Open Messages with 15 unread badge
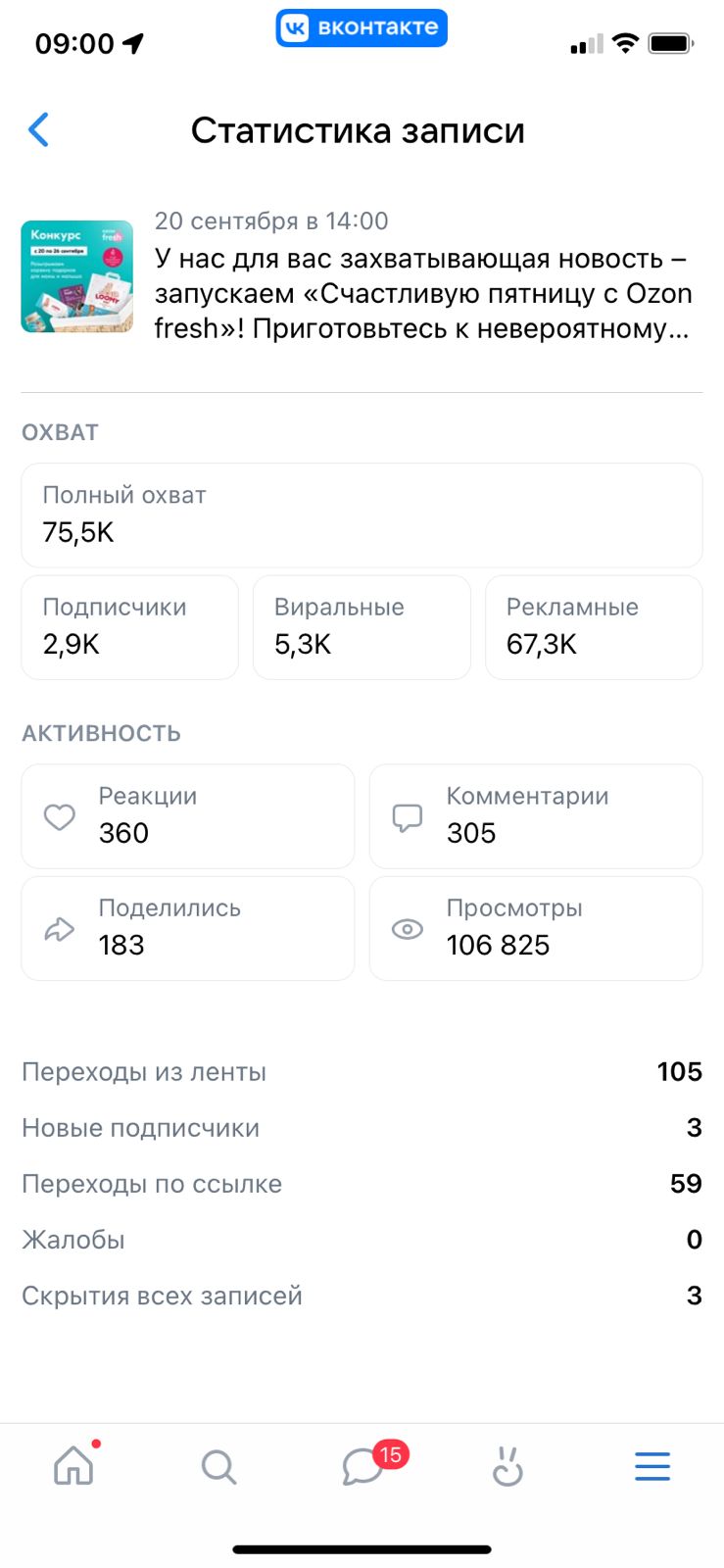The image size is (724, 1568). click(362, 1467)
